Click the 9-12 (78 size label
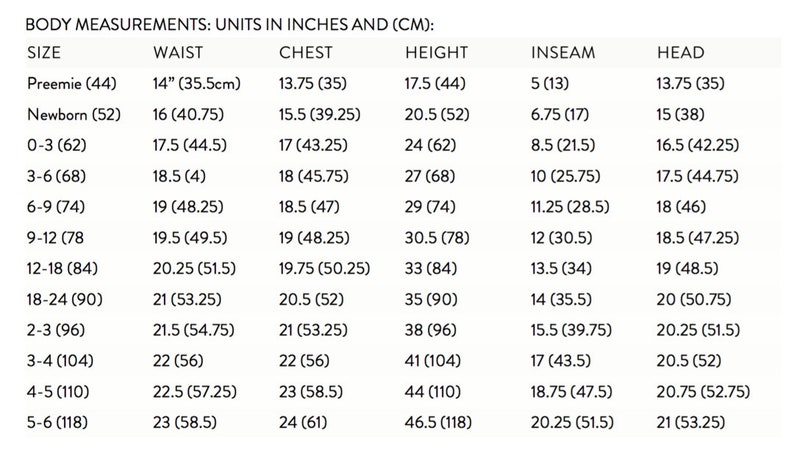 click(55, 238)
